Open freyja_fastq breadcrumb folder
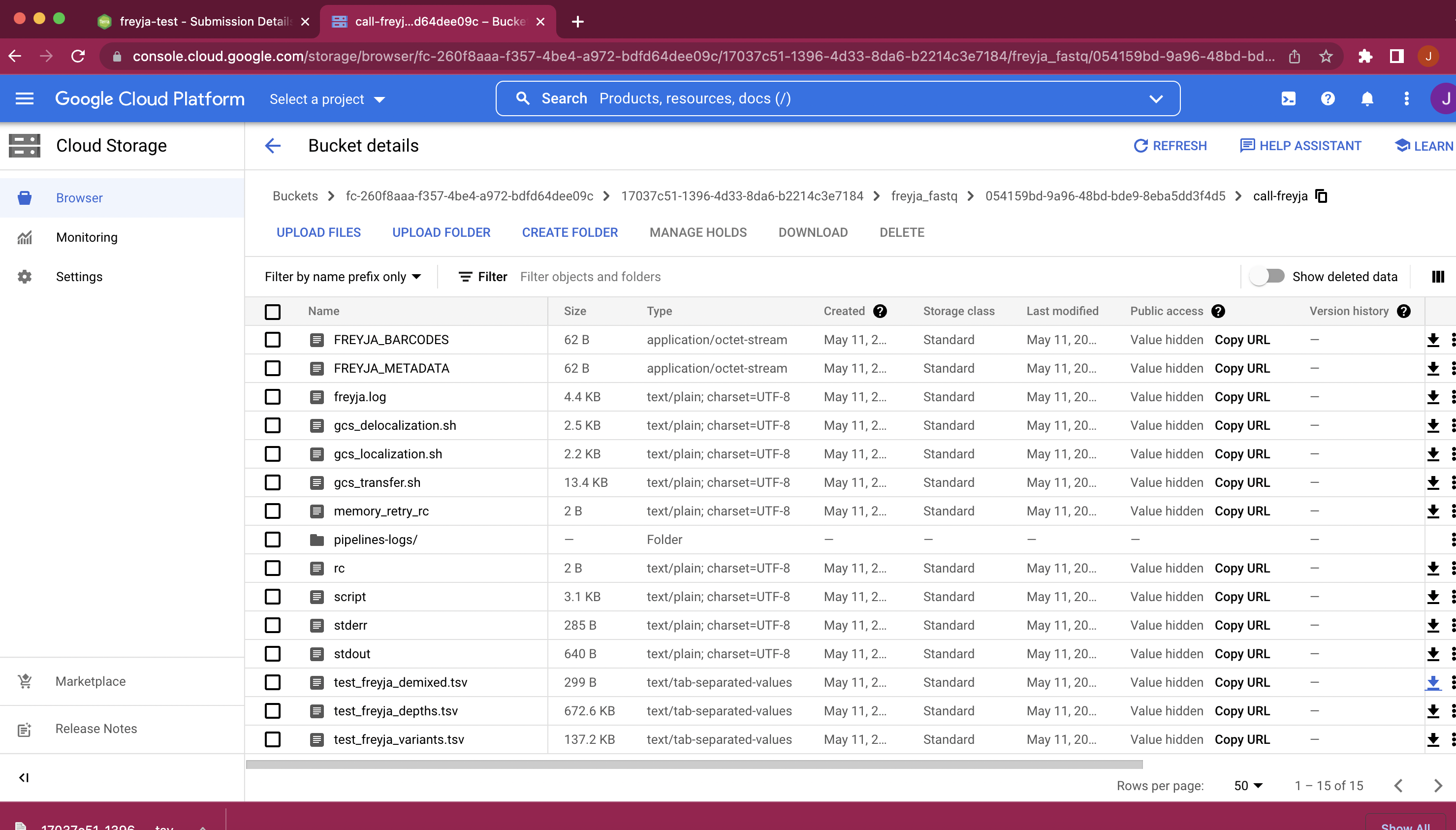This screenshot has height=830, width=1456. point(924,196)
